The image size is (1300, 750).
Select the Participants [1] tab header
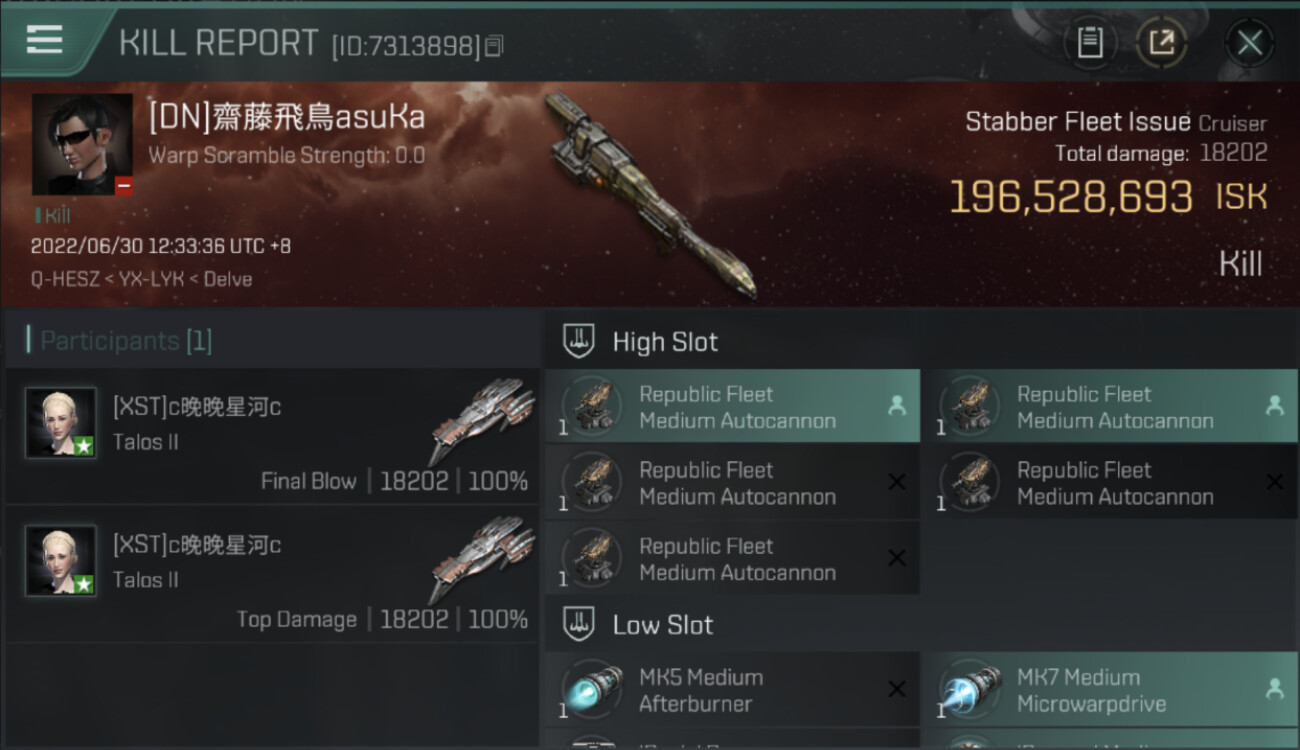[120, 341]
